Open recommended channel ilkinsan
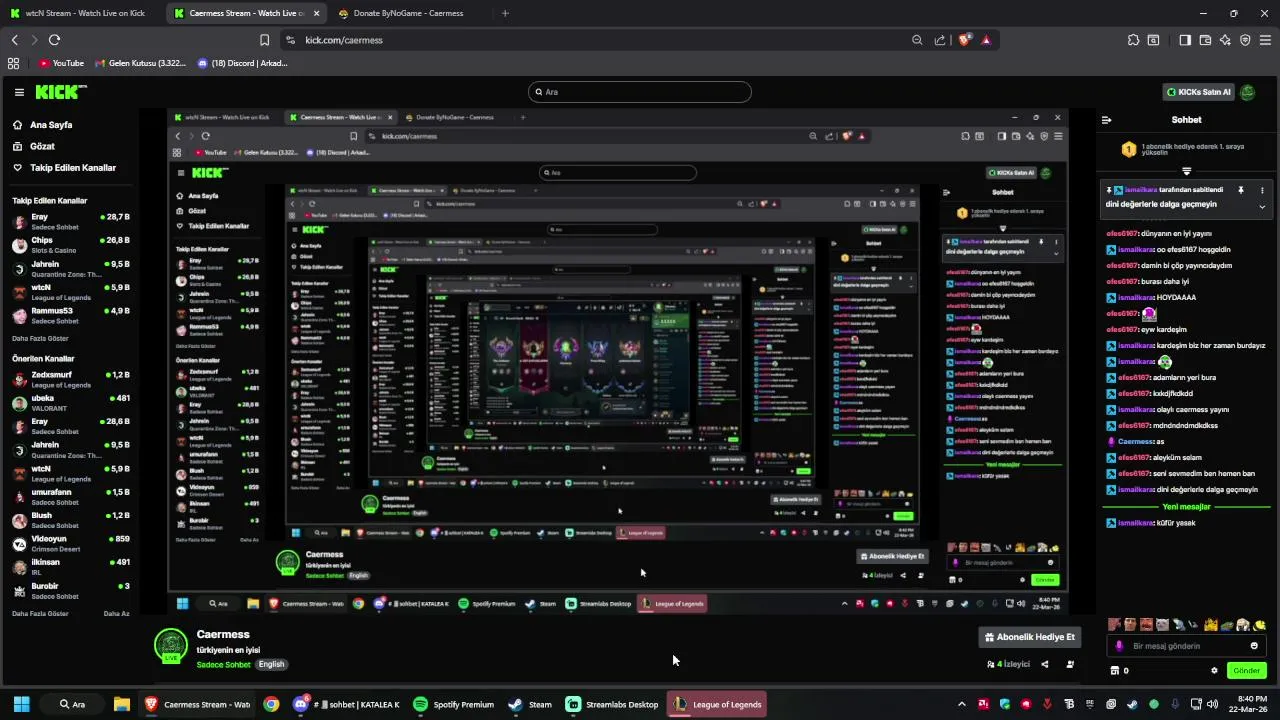Screen dimensions: 1280x720 [70, 567]
